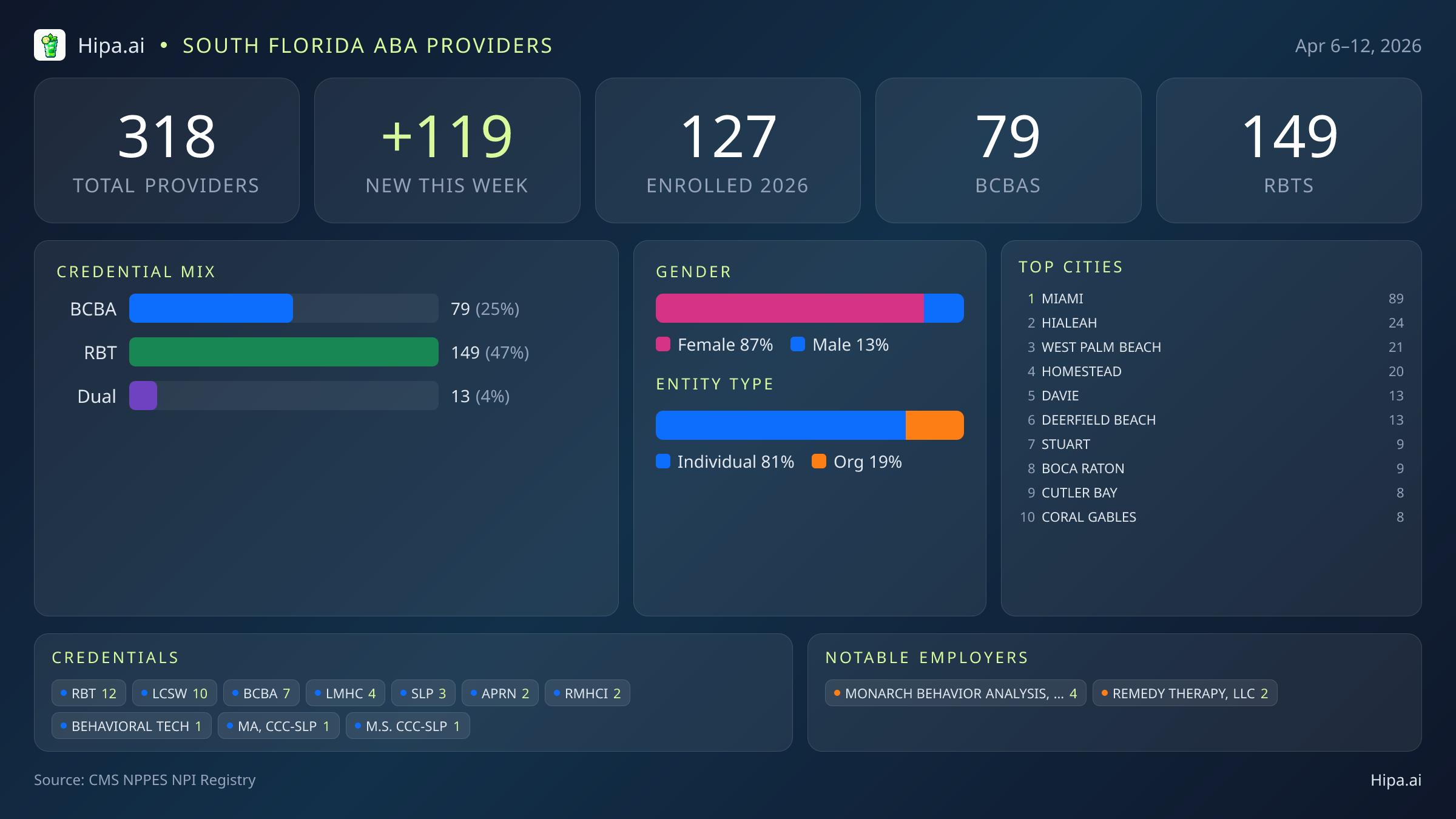Screen dimensions: 1456x819
Task: Select the LCSW 10 credential chip
Action: pos(175,693)
